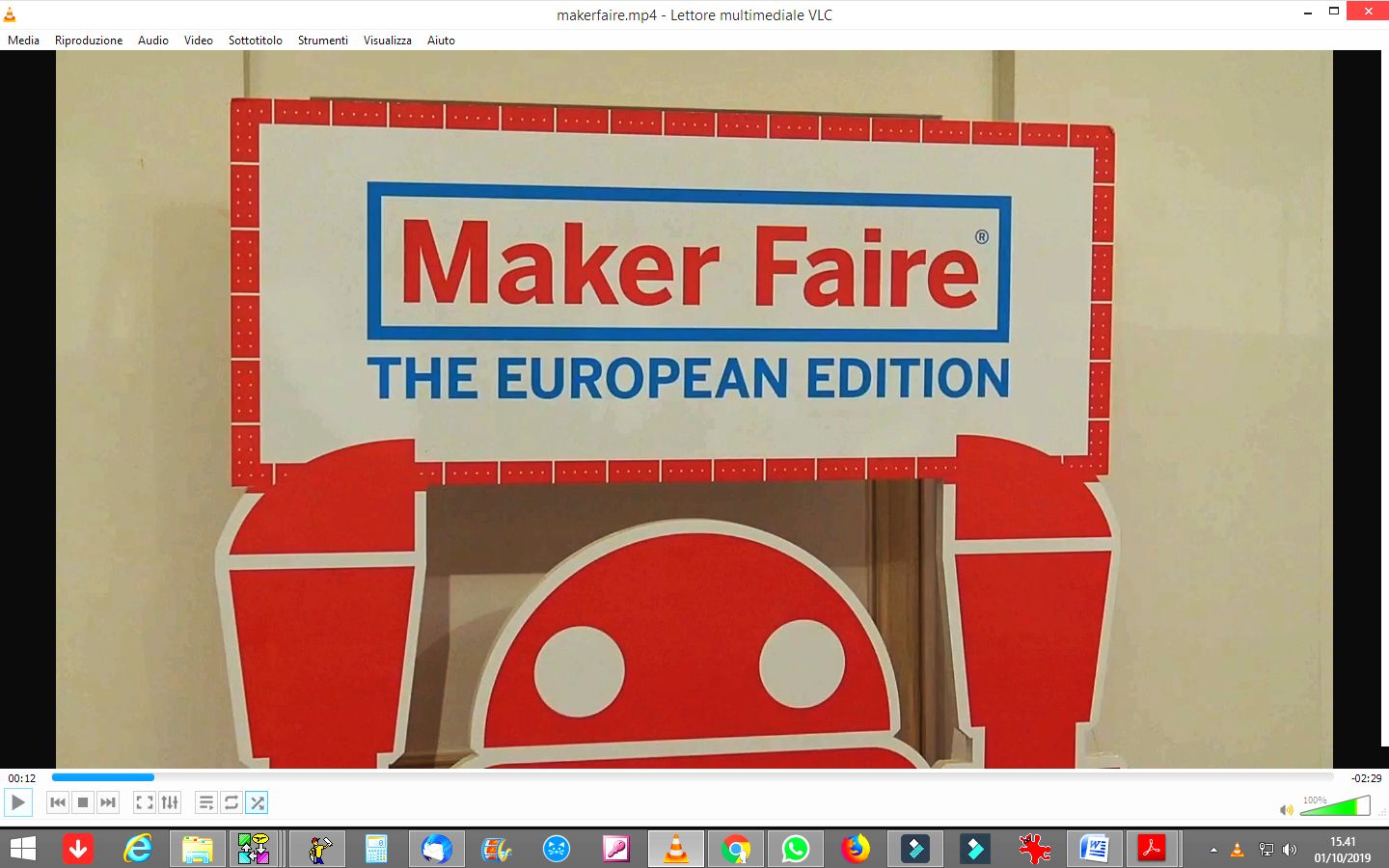Open the Visualizza menu
This screenshot has width=1389, height=868.
[388, 41]
